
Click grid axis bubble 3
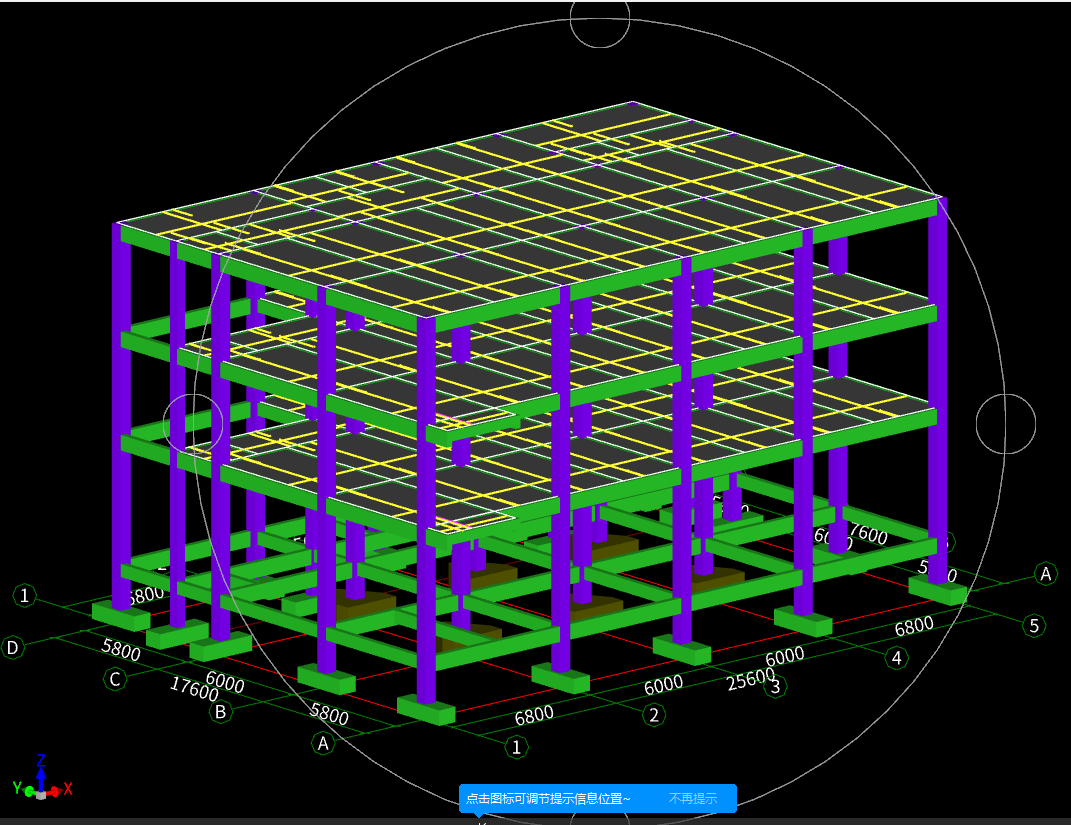click(773, 686)
